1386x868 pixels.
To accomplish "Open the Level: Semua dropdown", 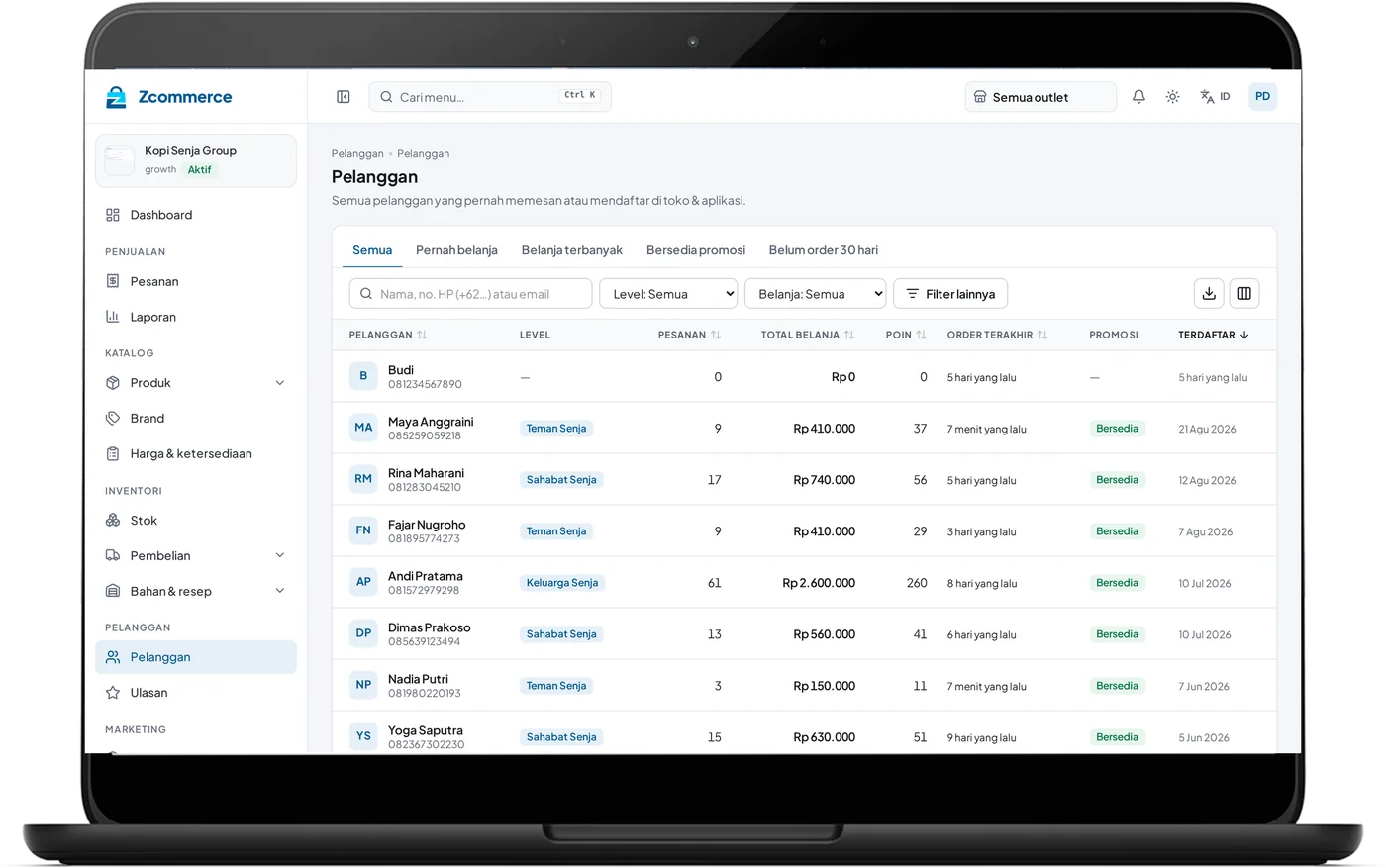I will click(x=668, y=294).
